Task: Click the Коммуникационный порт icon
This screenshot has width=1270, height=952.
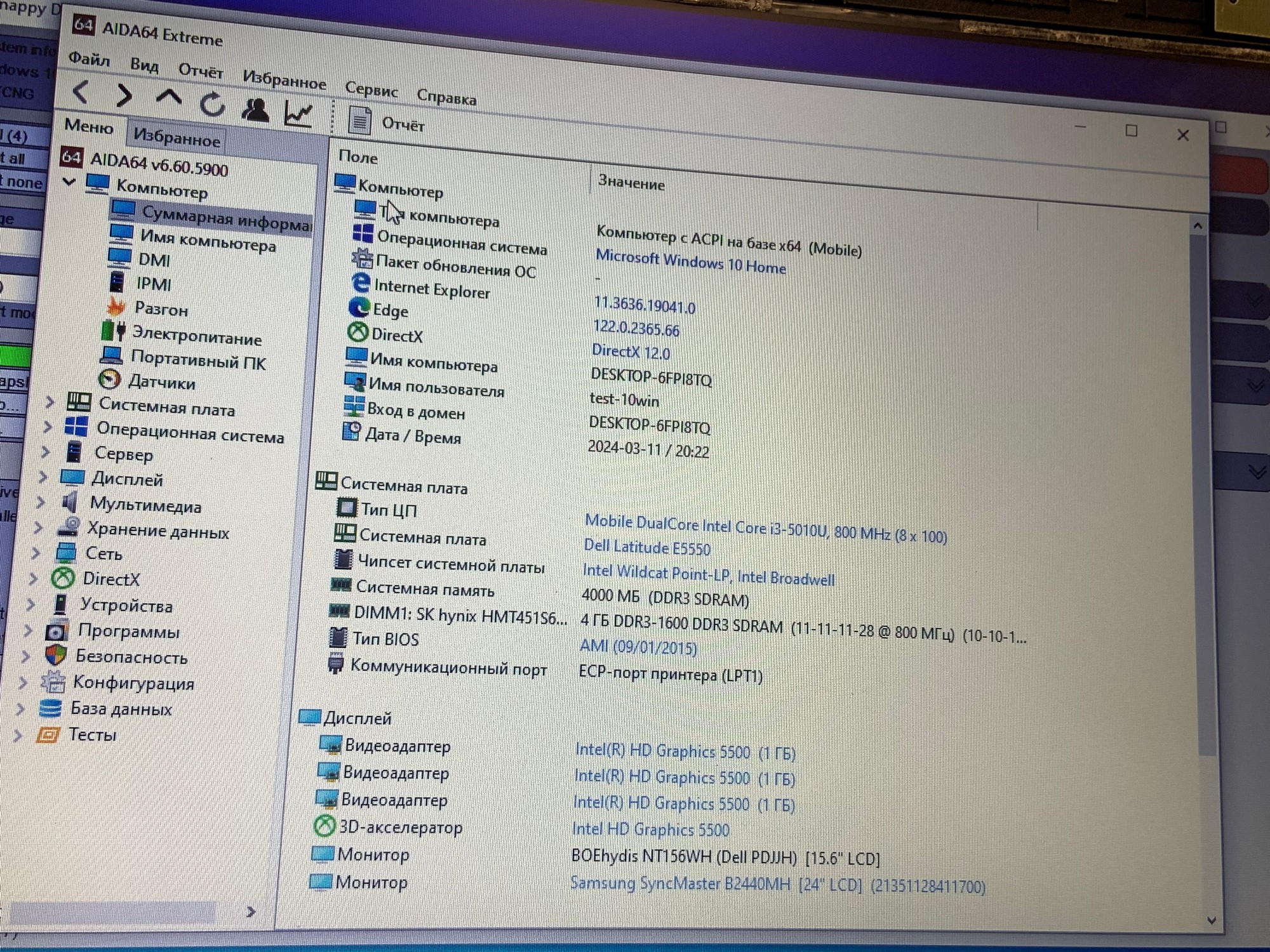Action: pos(336,664)
